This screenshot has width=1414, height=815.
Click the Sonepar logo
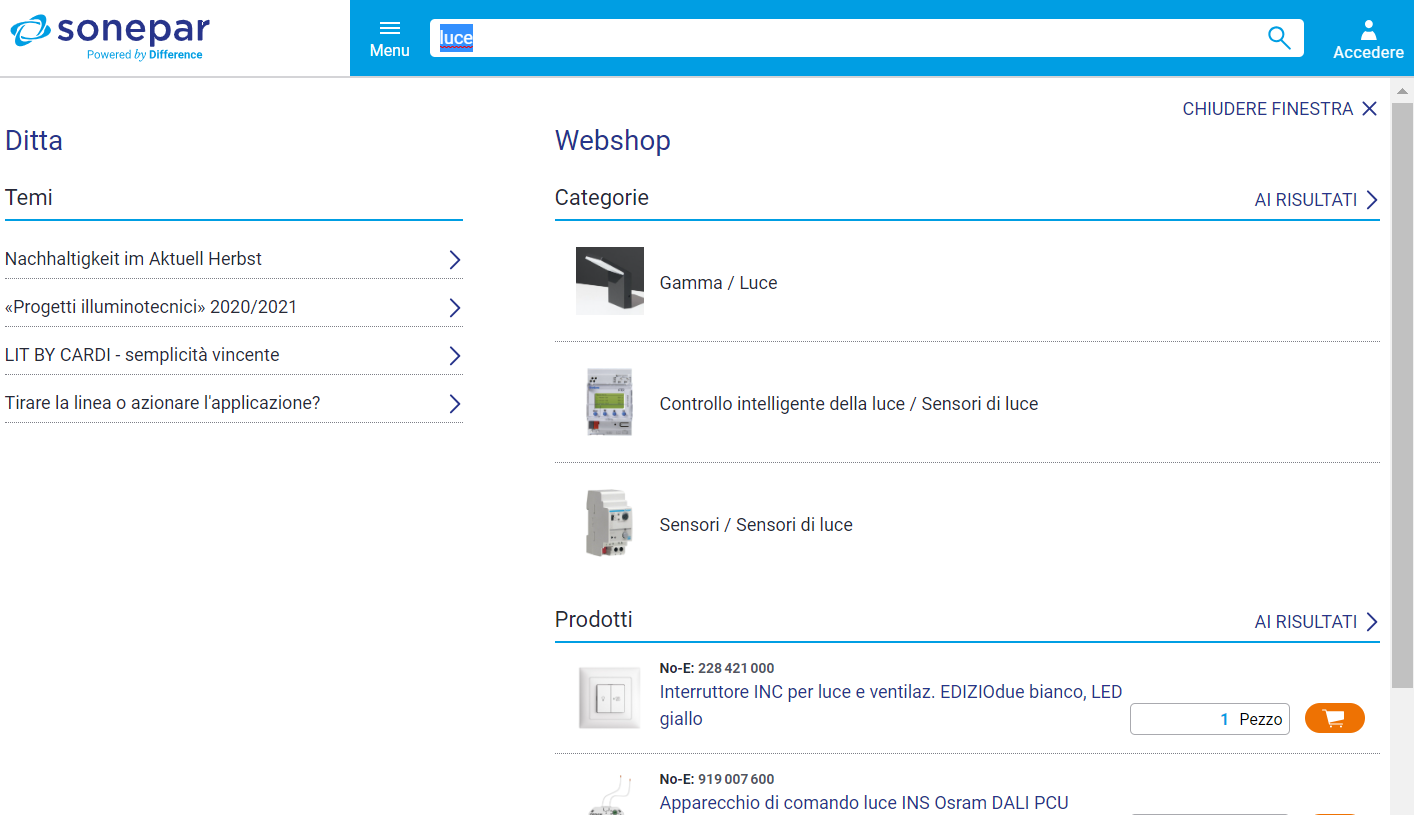tap(110, 37)
